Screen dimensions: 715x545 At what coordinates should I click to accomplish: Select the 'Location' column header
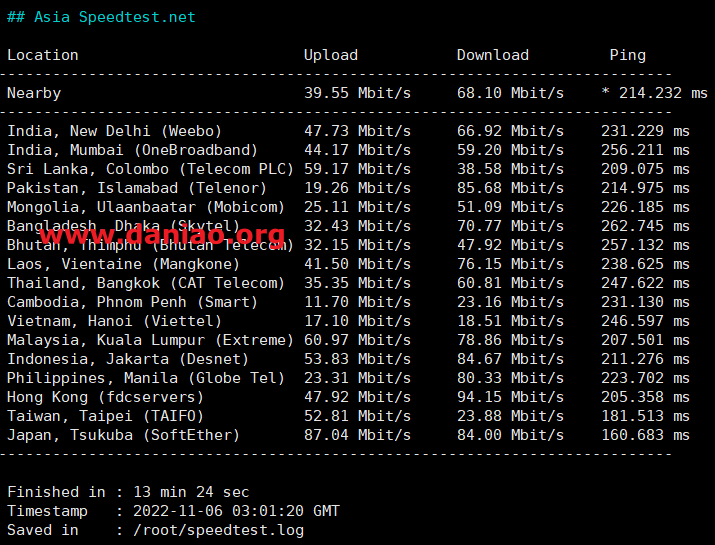point(42,55)
